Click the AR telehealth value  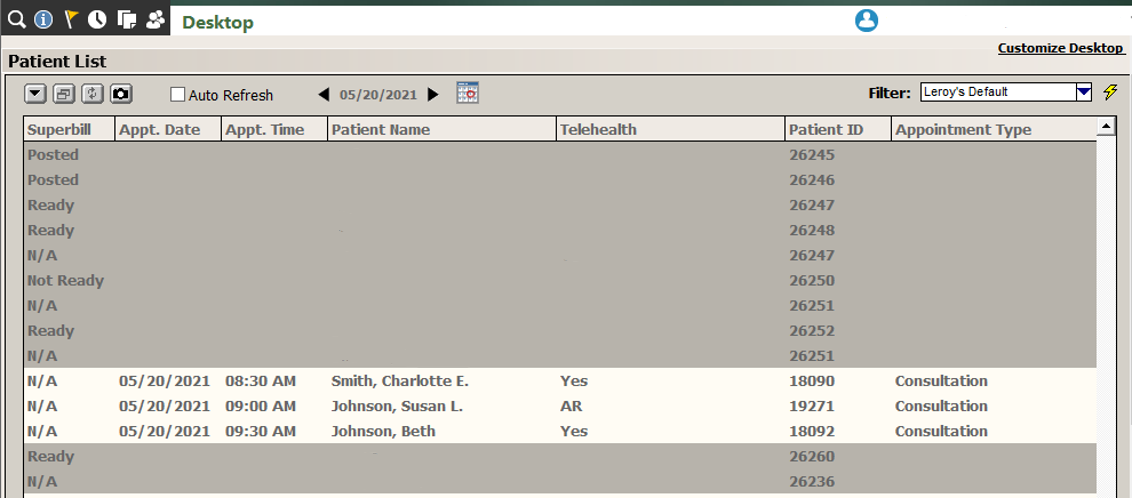[571, 406]
